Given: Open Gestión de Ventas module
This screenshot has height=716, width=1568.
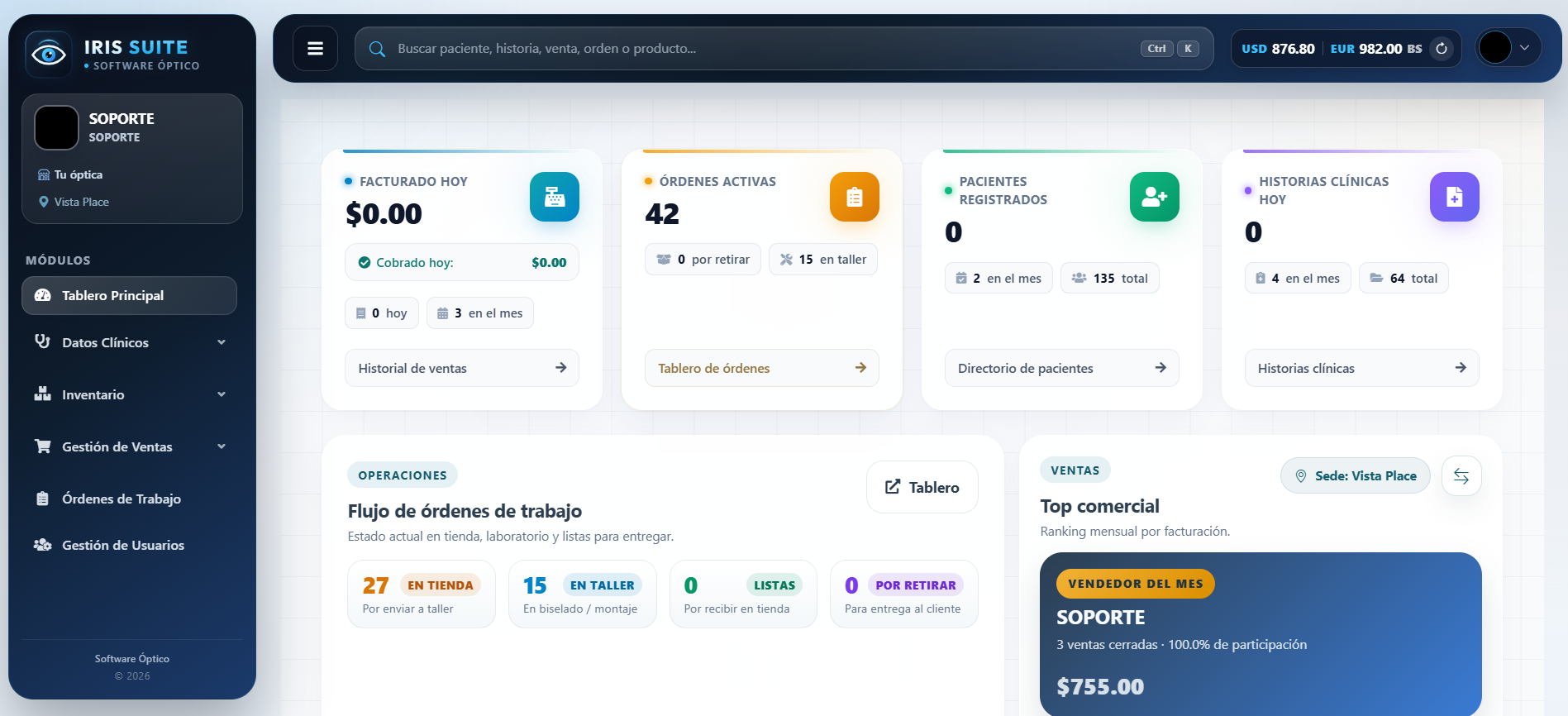Looking at the screenshot, I should coord(129,446).
